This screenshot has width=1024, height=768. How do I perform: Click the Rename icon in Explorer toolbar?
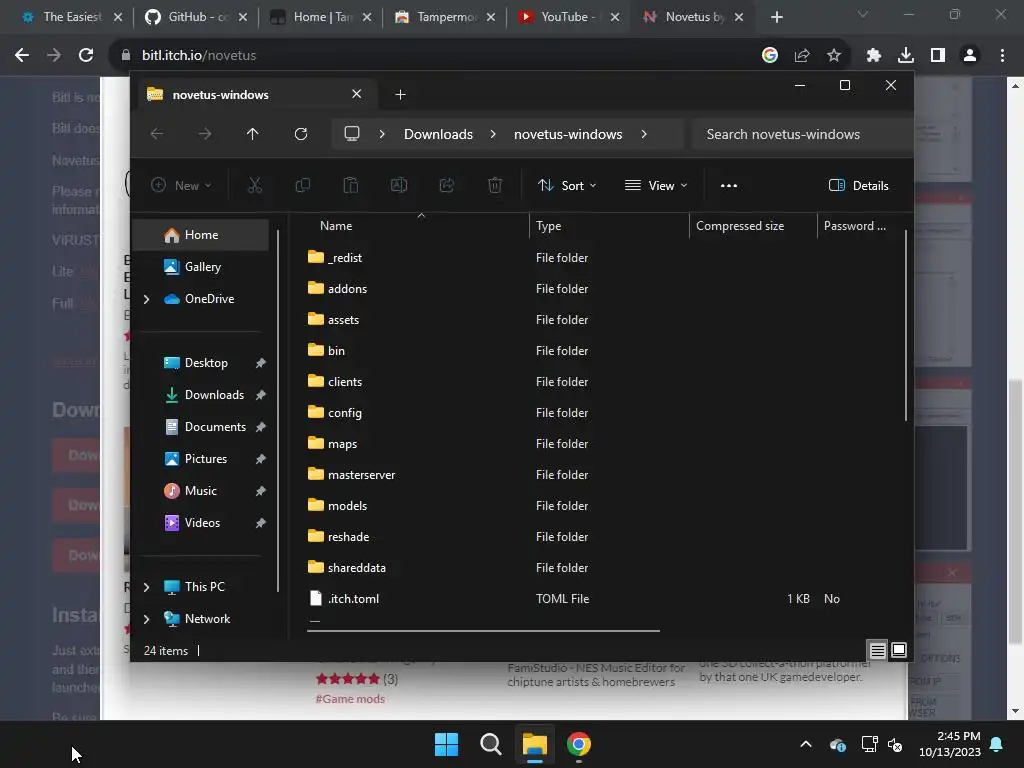399,185
